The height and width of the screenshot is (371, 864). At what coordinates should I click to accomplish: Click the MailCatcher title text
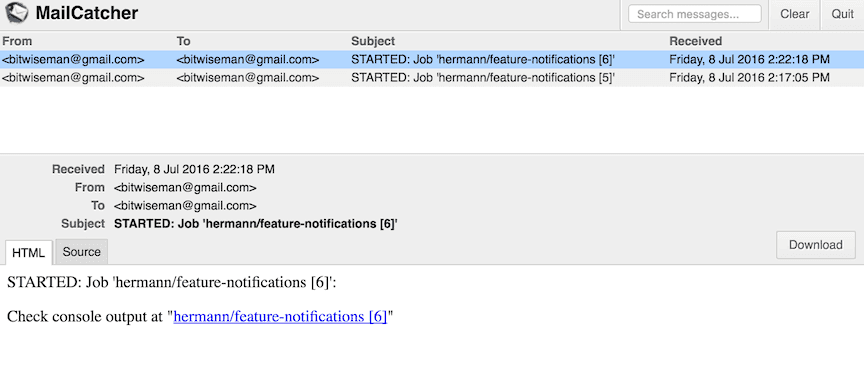pos(87,13)
